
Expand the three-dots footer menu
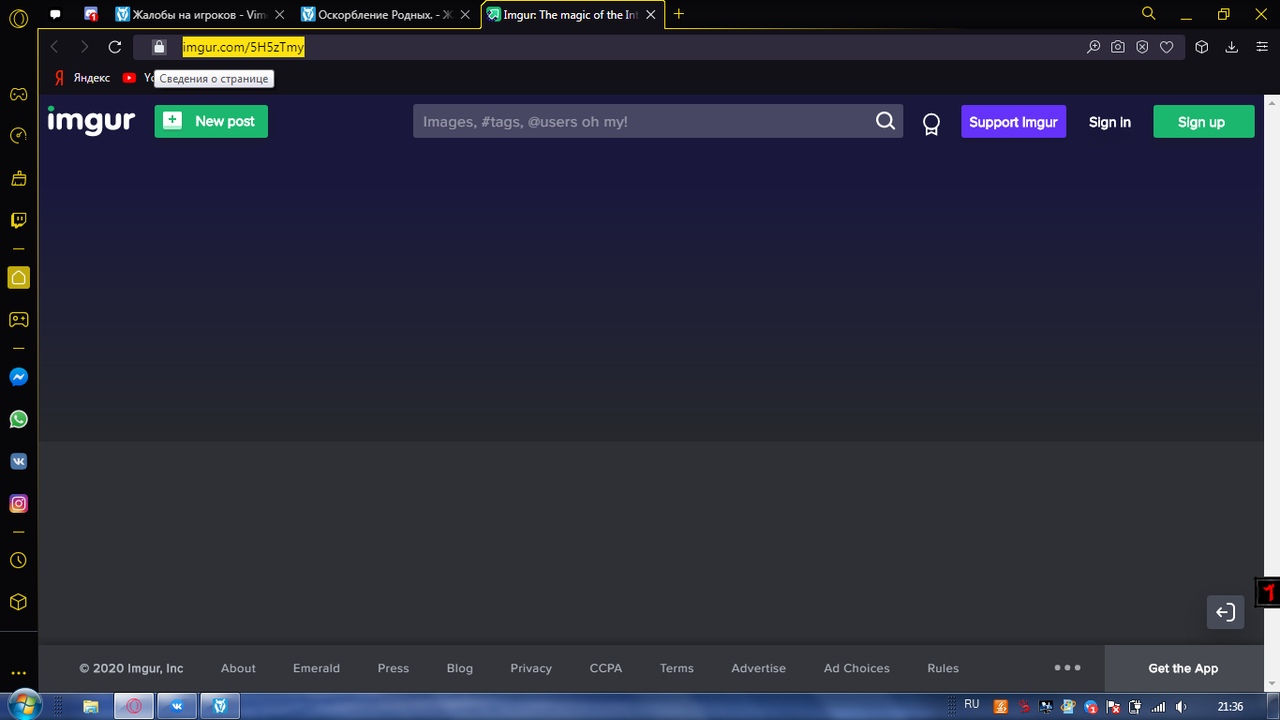[x=1067, y=667]
